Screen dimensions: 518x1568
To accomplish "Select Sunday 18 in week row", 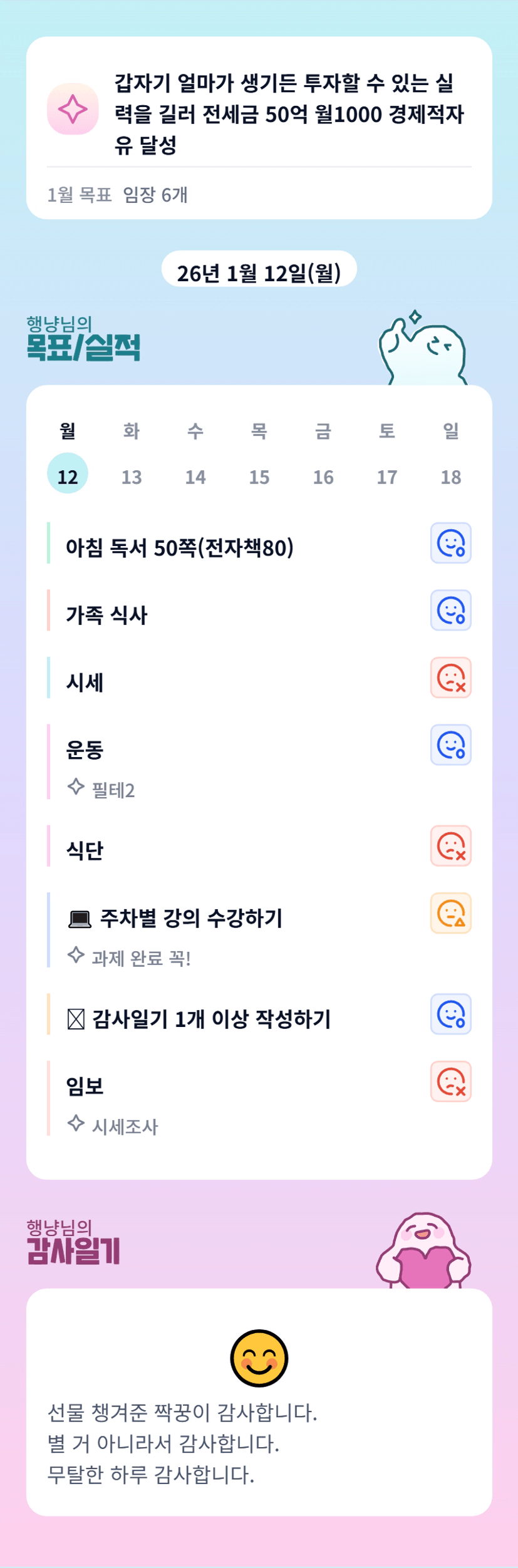I will point(451,477).
